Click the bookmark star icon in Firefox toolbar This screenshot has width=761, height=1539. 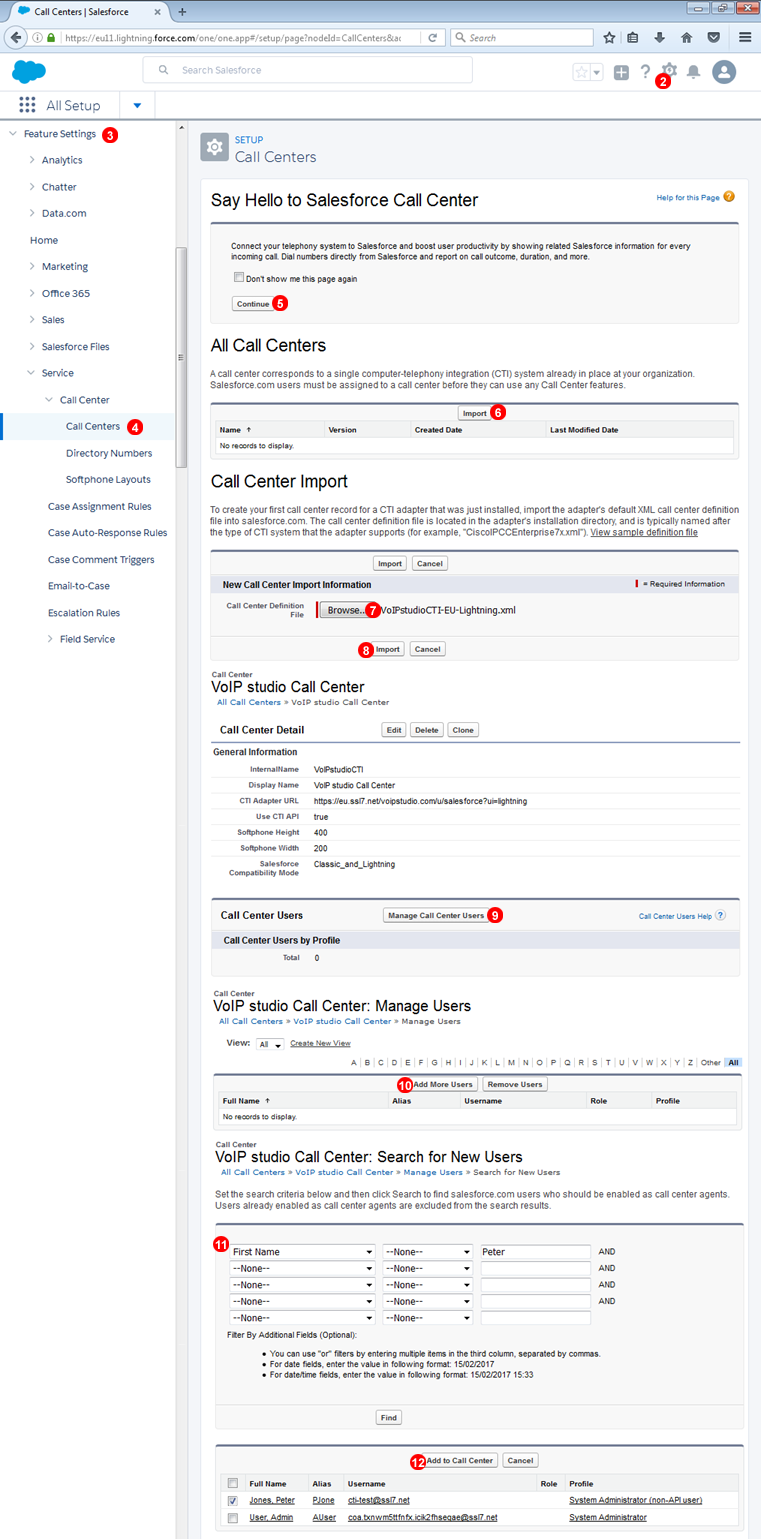point(609,37)
